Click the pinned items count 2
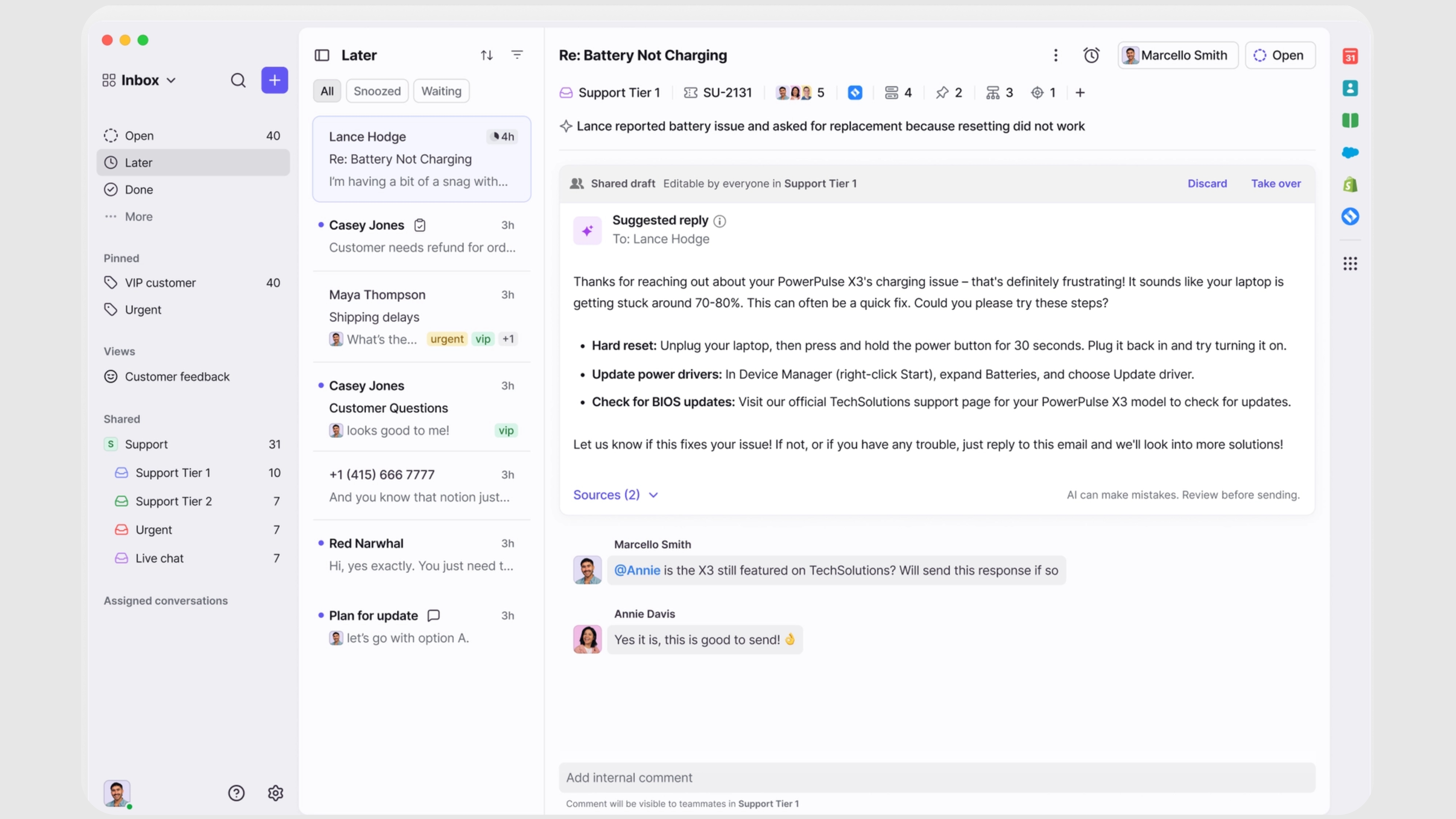The image size is (1456, 819). [x=949, y=93]
